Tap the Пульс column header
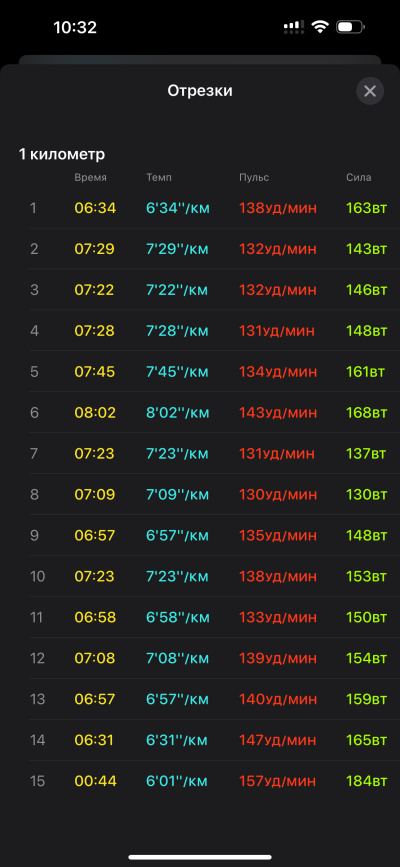The image size is (400, 867). [x=254, y=177]
